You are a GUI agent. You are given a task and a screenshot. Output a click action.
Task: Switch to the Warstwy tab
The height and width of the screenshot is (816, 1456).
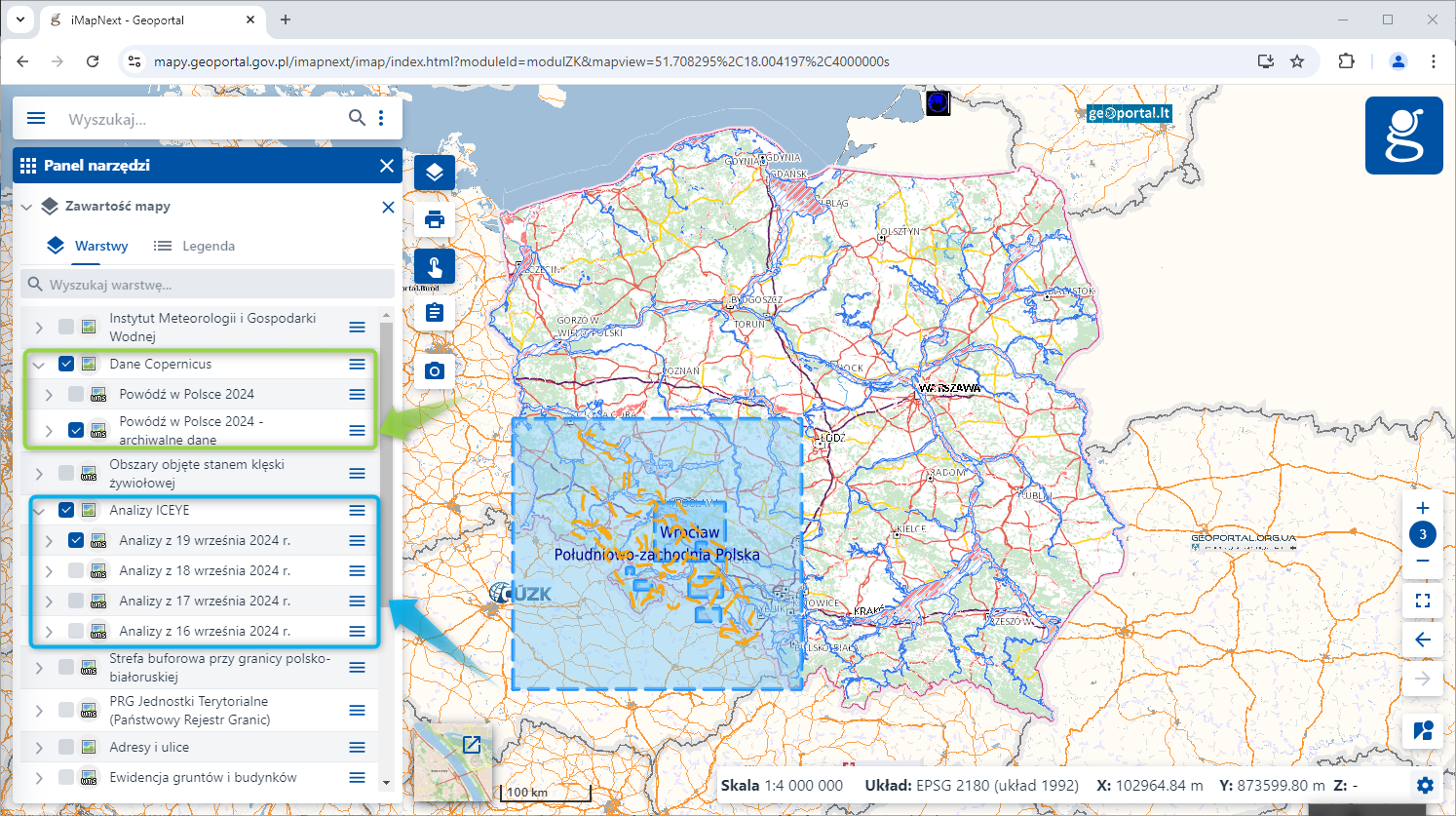87,246
